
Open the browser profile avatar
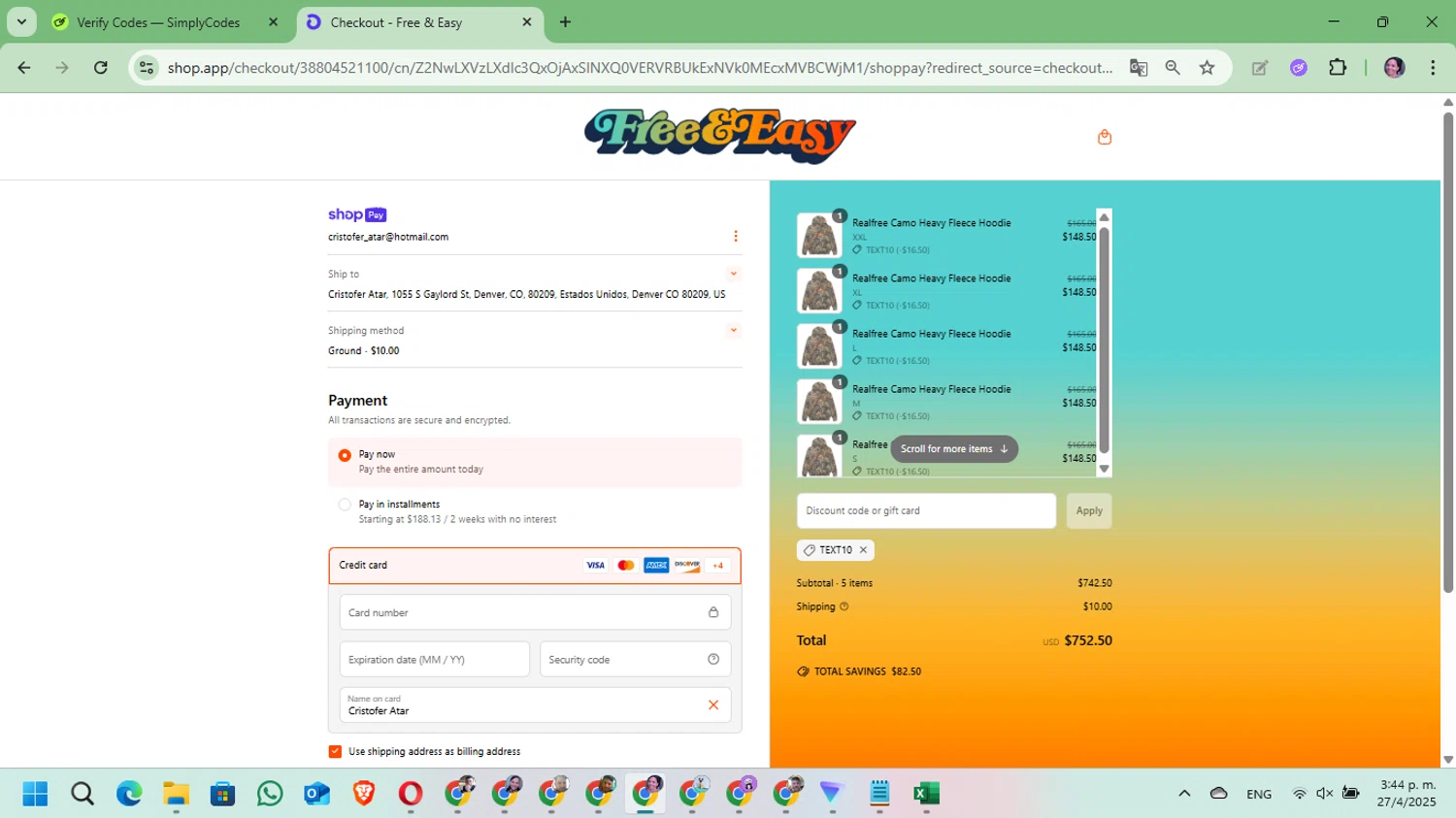[x=1394, y=67]
